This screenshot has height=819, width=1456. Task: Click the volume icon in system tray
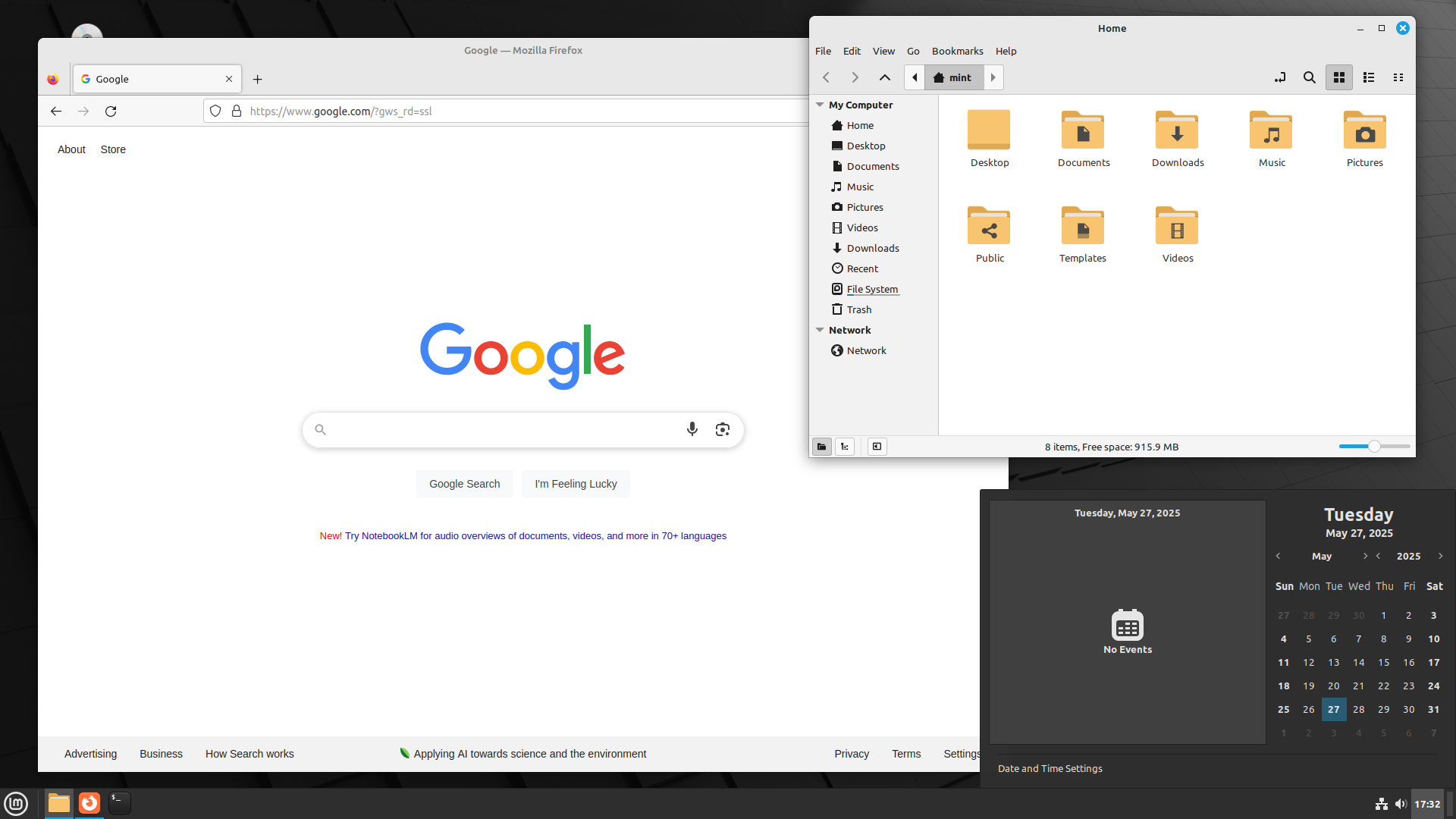1401,804
